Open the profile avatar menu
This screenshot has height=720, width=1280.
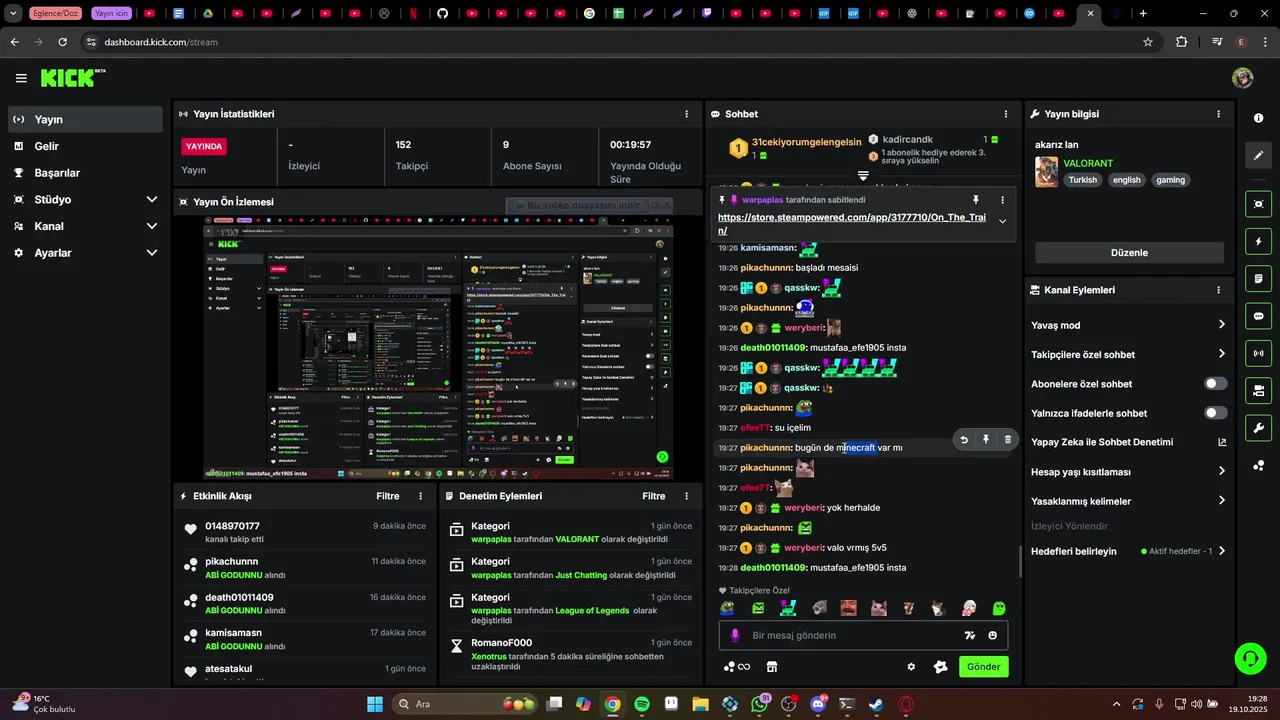(x=1242, y=78)
